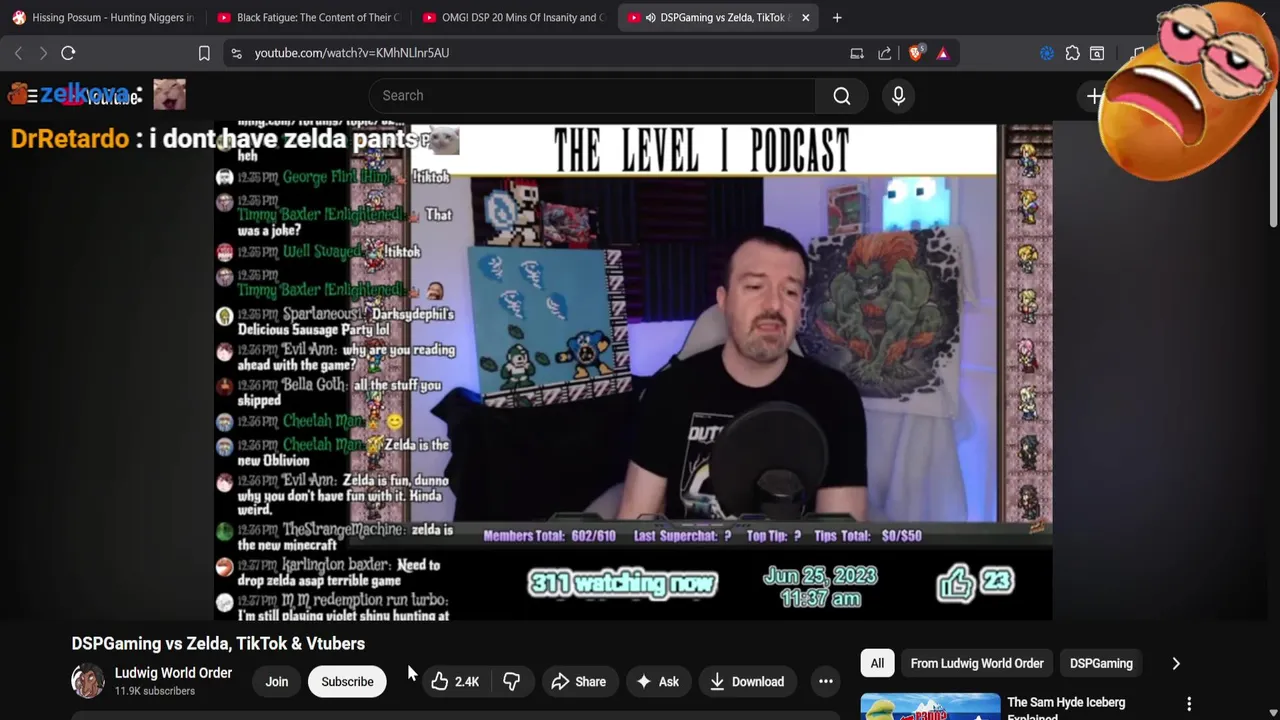Click the Join membership button
This screenshot has height=720, width=1280.
277,682
